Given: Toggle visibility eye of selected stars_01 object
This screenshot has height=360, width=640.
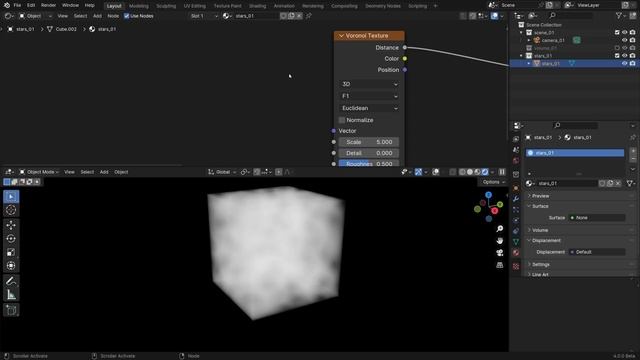Looking at the screenshot, I should pyautogui.click(x=624, y=63).
